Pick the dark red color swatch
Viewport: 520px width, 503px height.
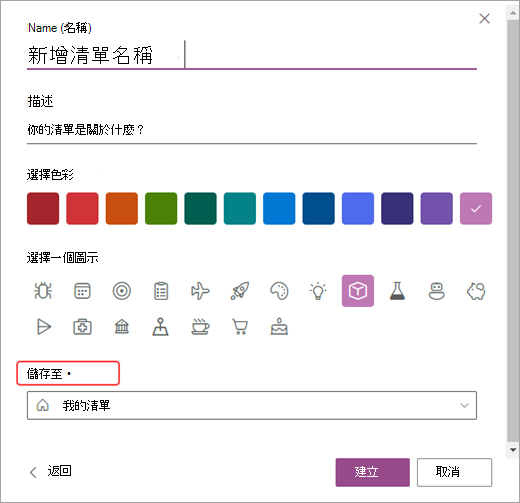43,208
